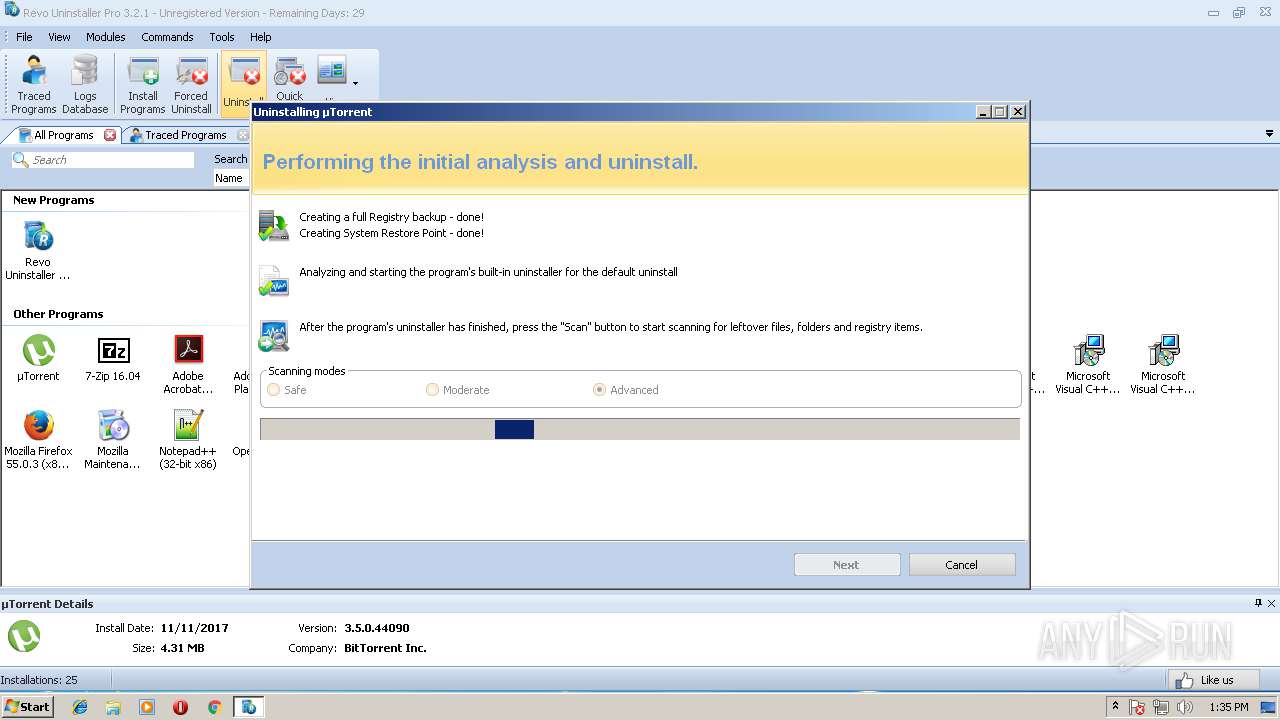The image size is (1280, 720).
Task: Click the system clock 1:35 PM
Action: click(1229, 707)
